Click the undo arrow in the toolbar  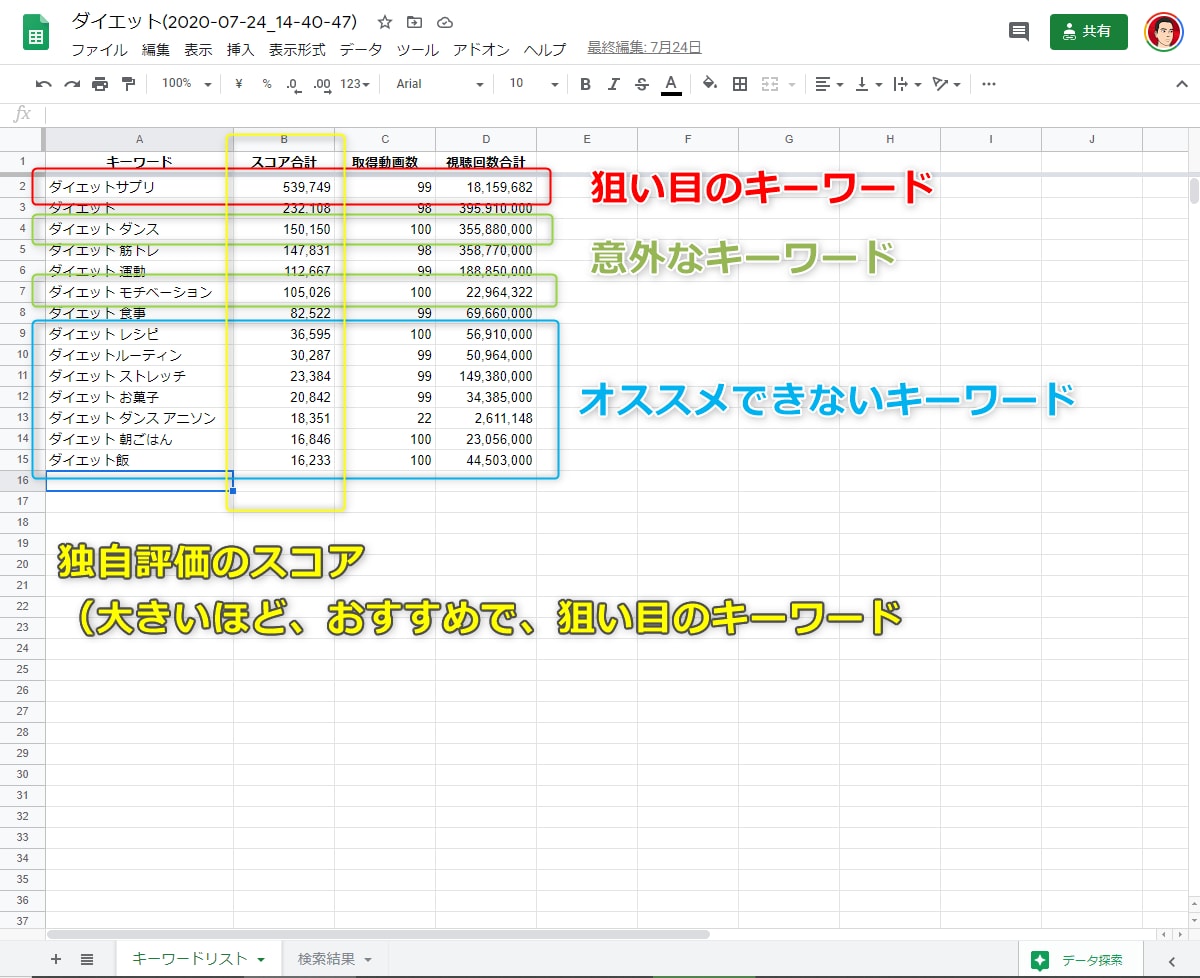[44, 84]
